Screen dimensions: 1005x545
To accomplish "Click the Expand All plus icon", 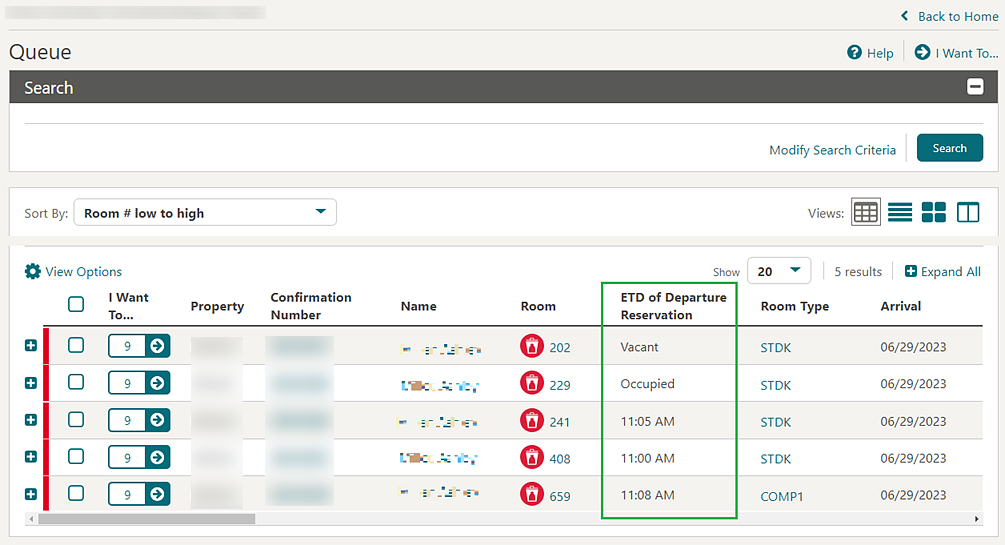I will point(910,271).
